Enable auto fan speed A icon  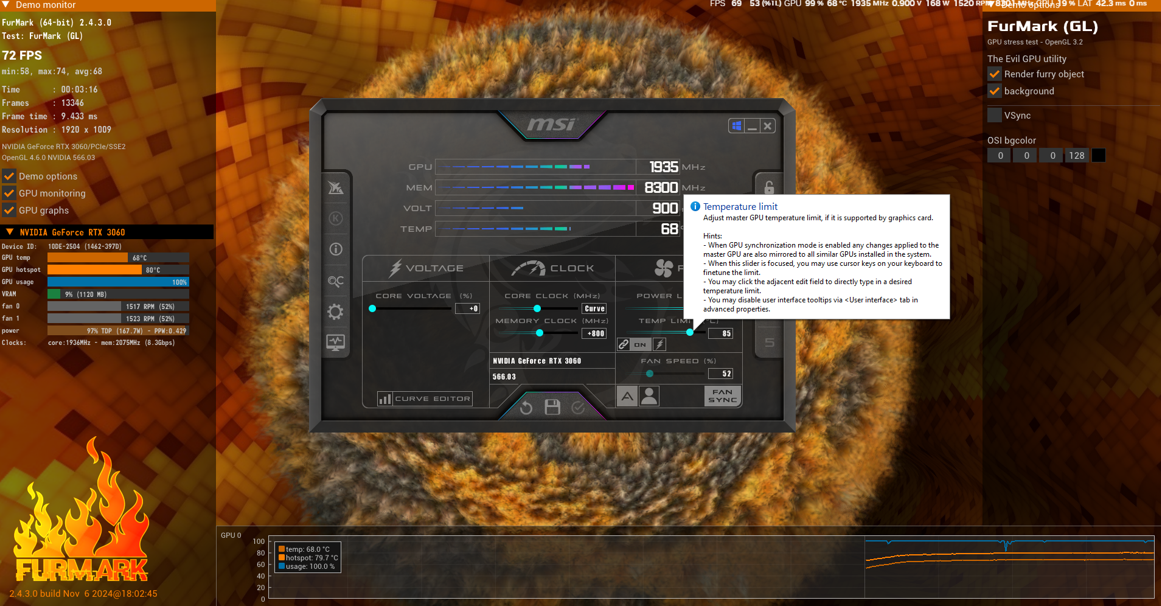[627, 396]
